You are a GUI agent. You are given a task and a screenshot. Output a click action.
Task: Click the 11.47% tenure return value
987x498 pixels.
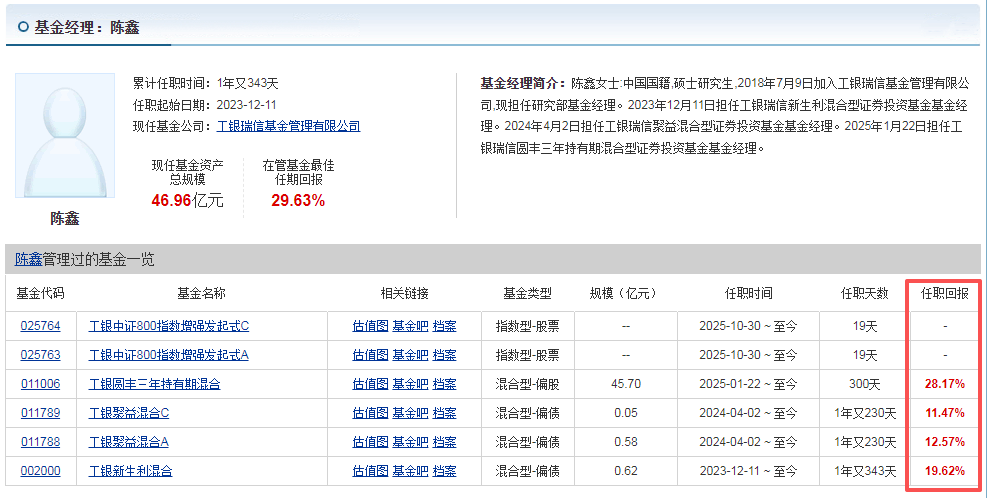coord(944,413)
